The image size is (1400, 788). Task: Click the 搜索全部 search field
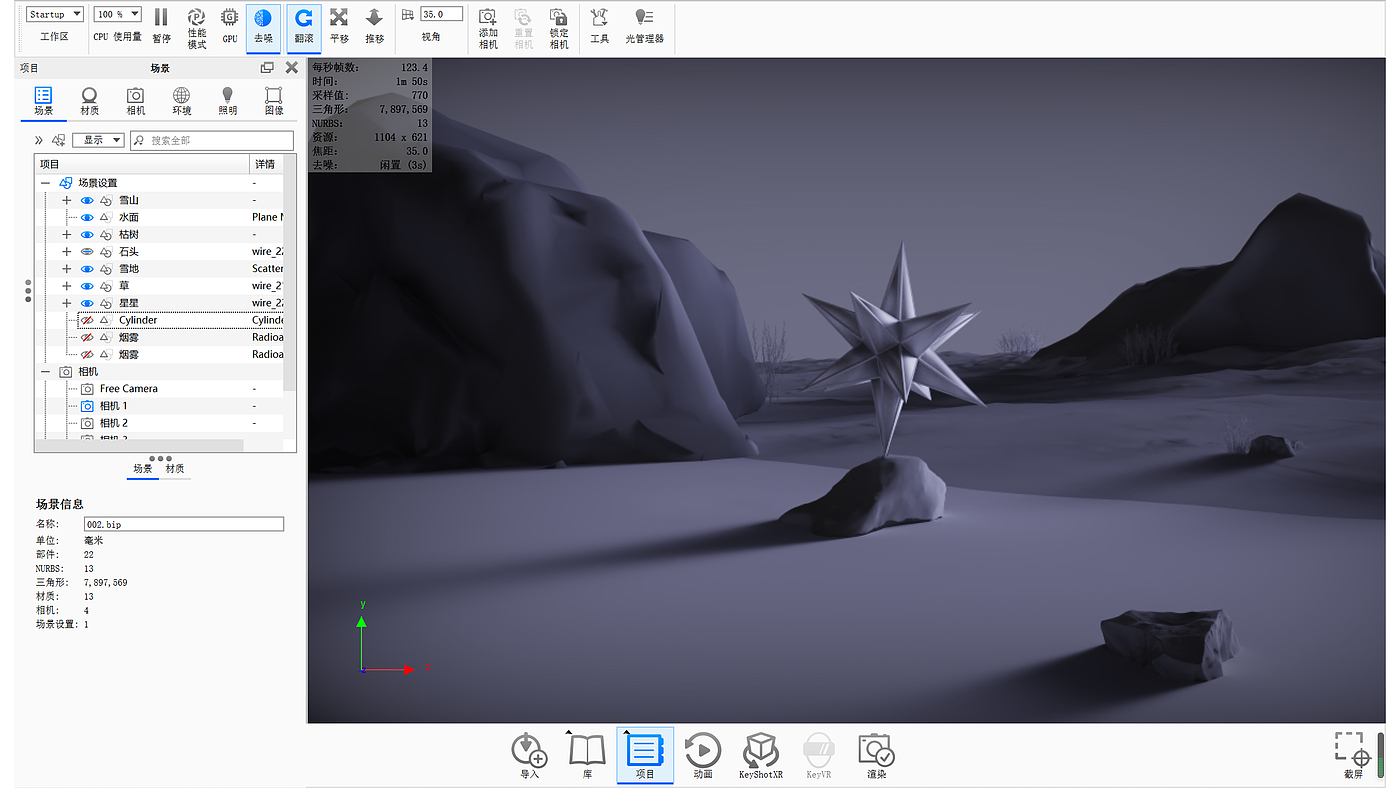point(212,141)
